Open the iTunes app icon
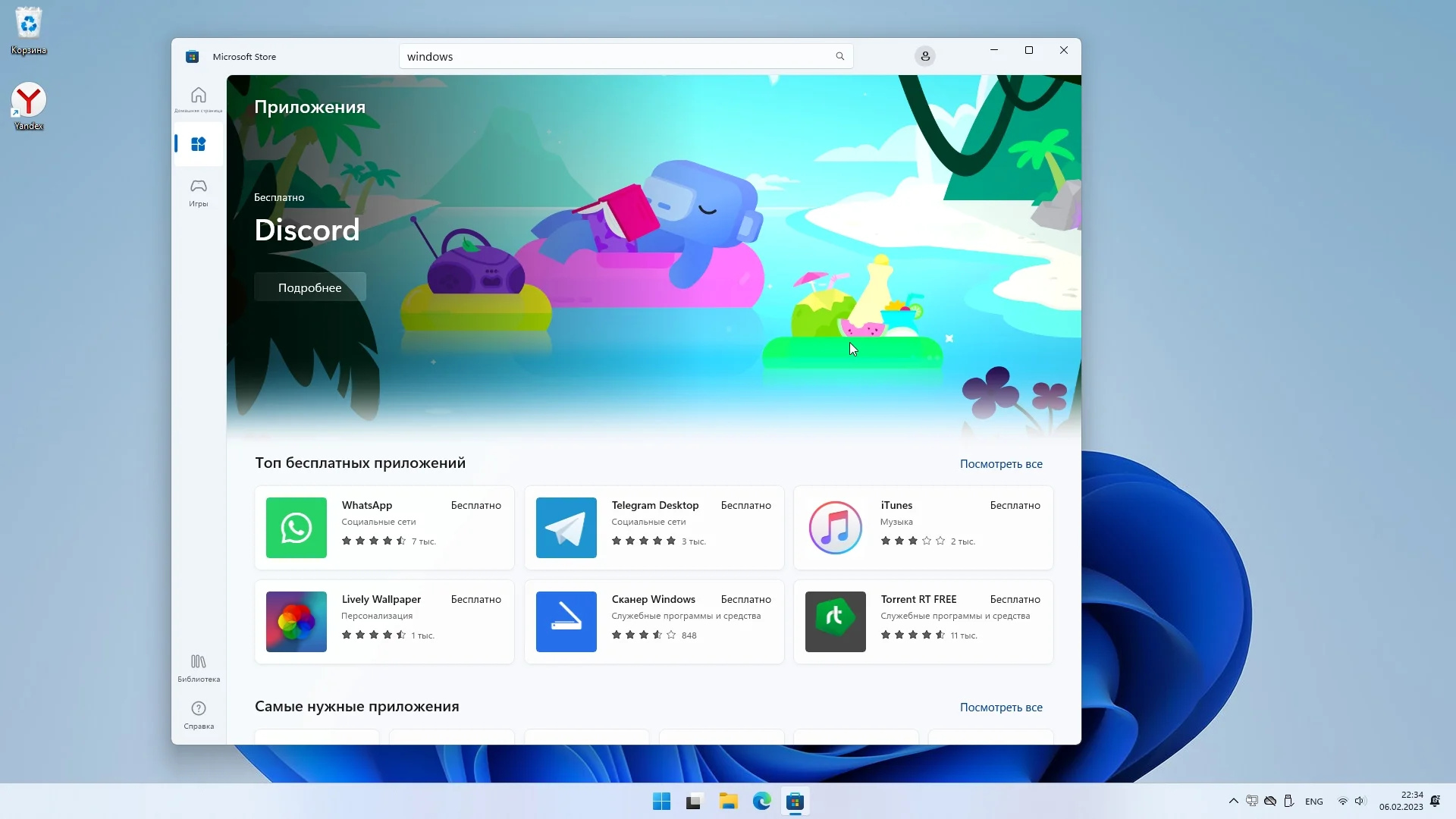The width and height of the screenshot is (1456, 819). 835,528
